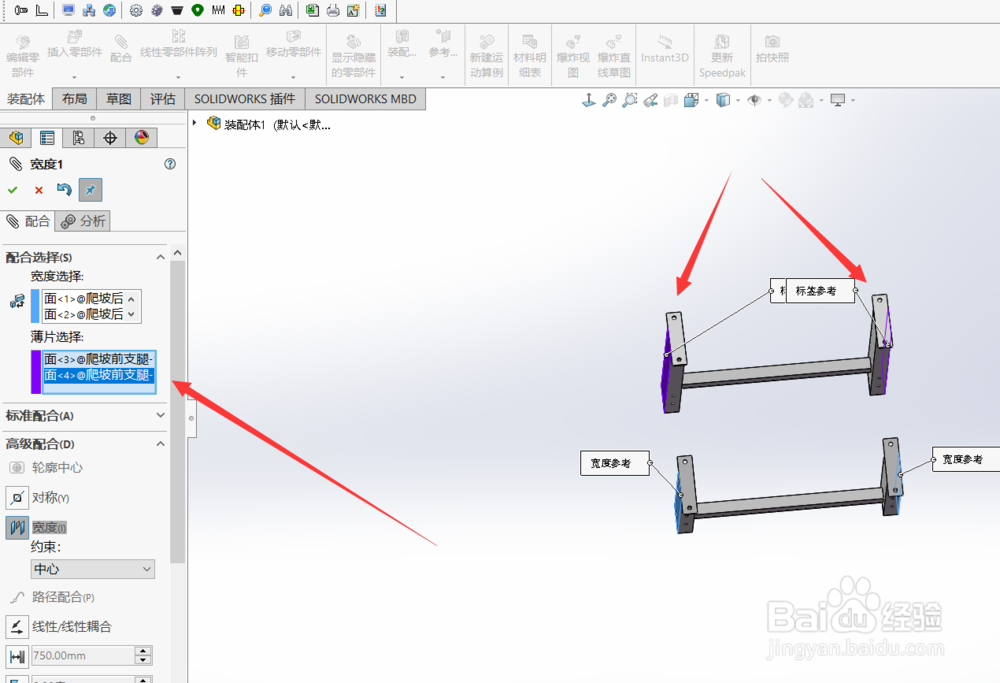Switch to the 分析 tab in mate panel
The width and height of the screenshot is (1000, 683).
click(x=83, y=221)
